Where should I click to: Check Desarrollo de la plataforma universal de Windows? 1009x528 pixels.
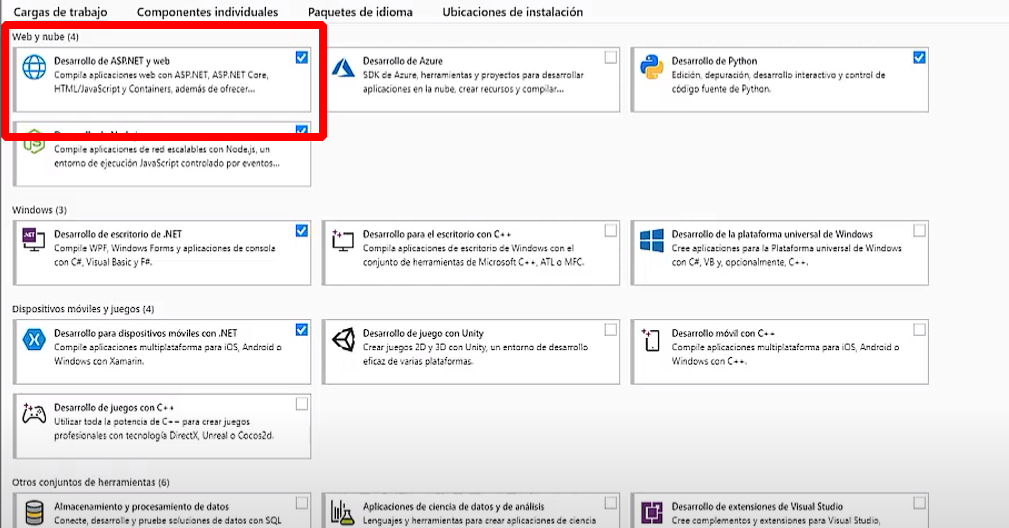pyautogui.click(x=920, y=230)
